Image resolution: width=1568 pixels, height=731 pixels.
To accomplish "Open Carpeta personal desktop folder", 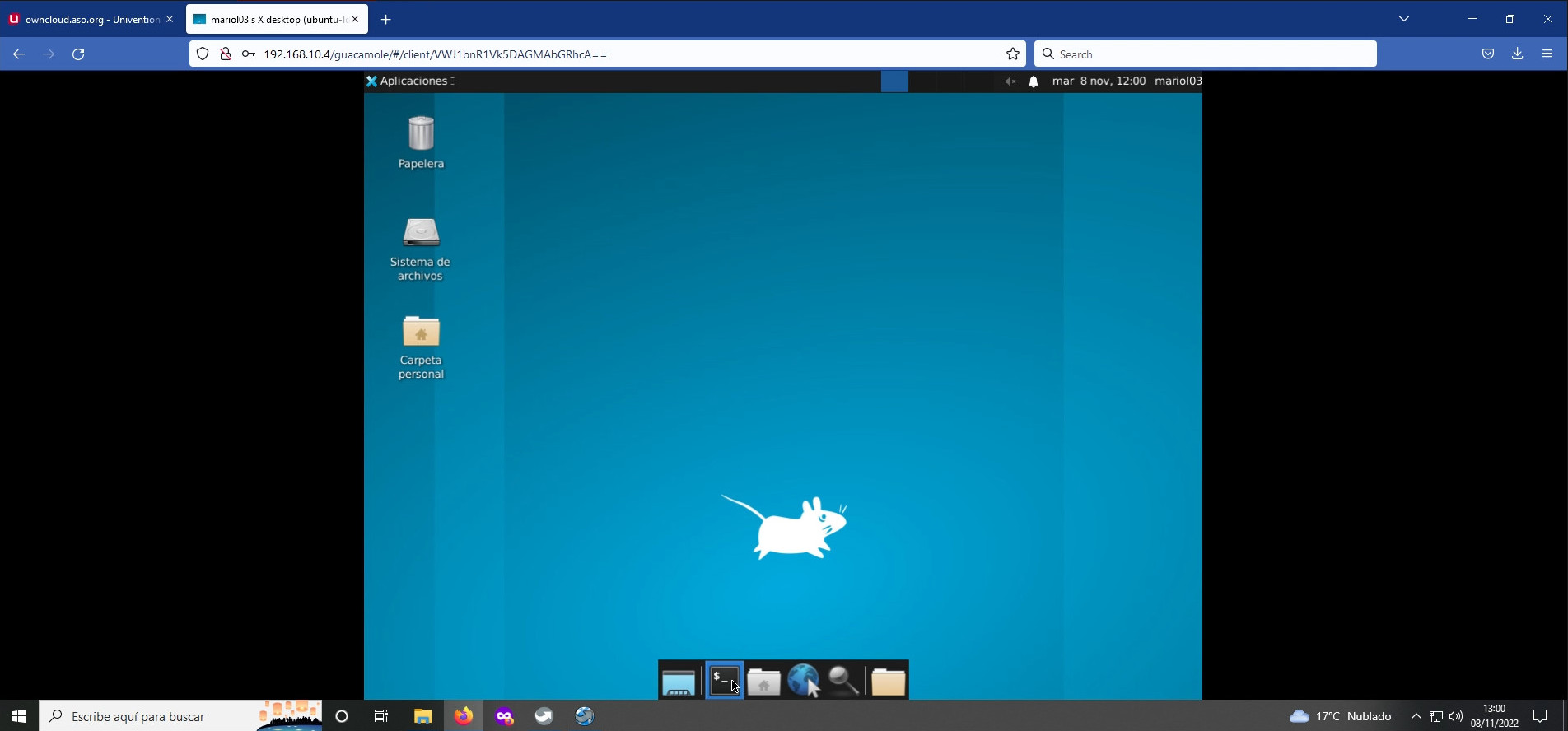I will 421,347.
